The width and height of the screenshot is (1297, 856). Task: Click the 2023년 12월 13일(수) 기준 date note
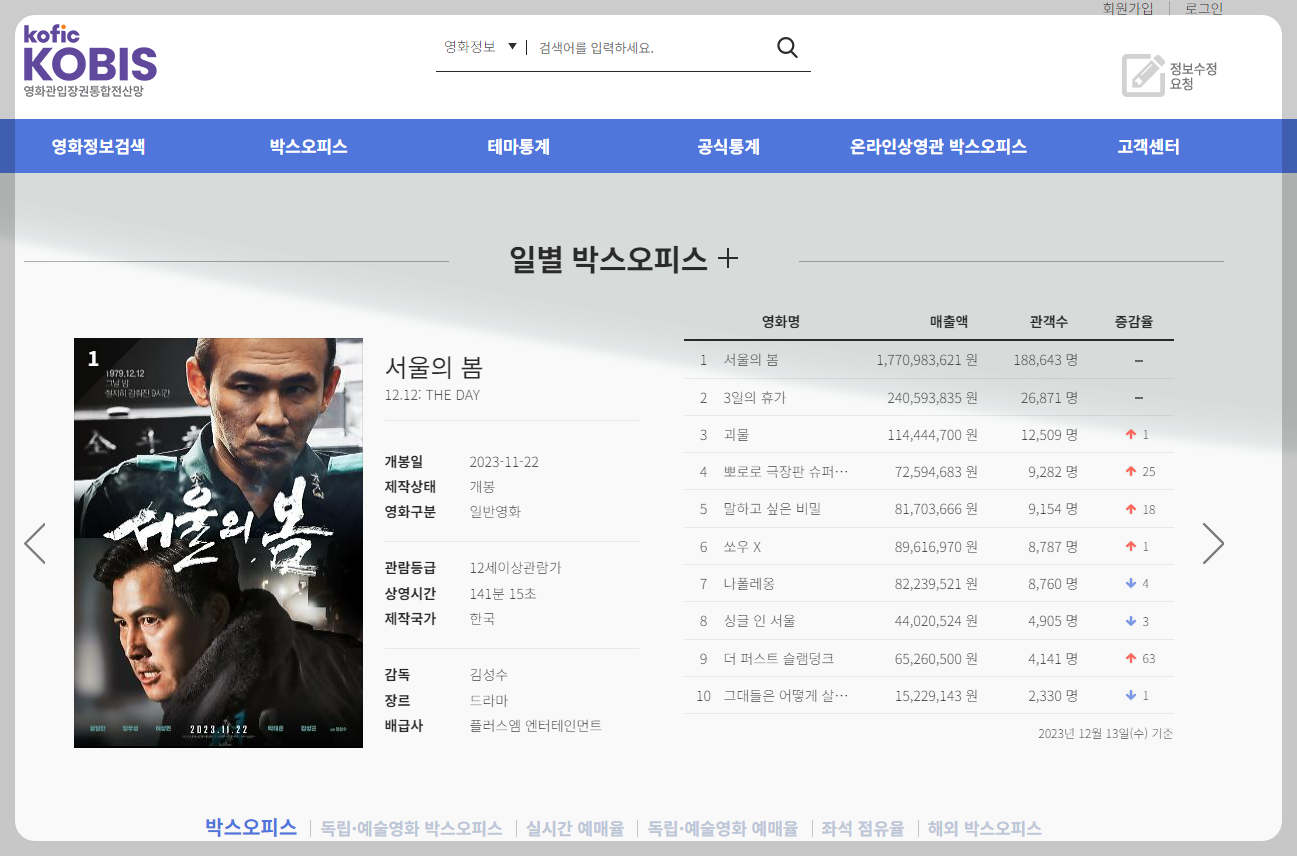point(1106,733)
